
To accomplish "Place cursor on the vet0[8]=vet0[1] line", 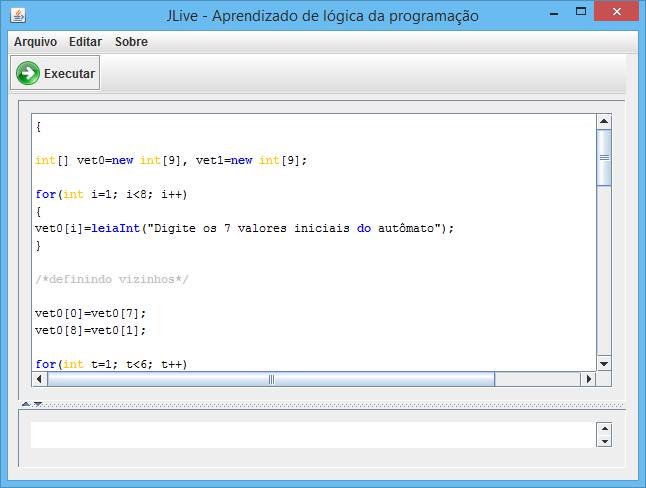I will click(90, 330).
